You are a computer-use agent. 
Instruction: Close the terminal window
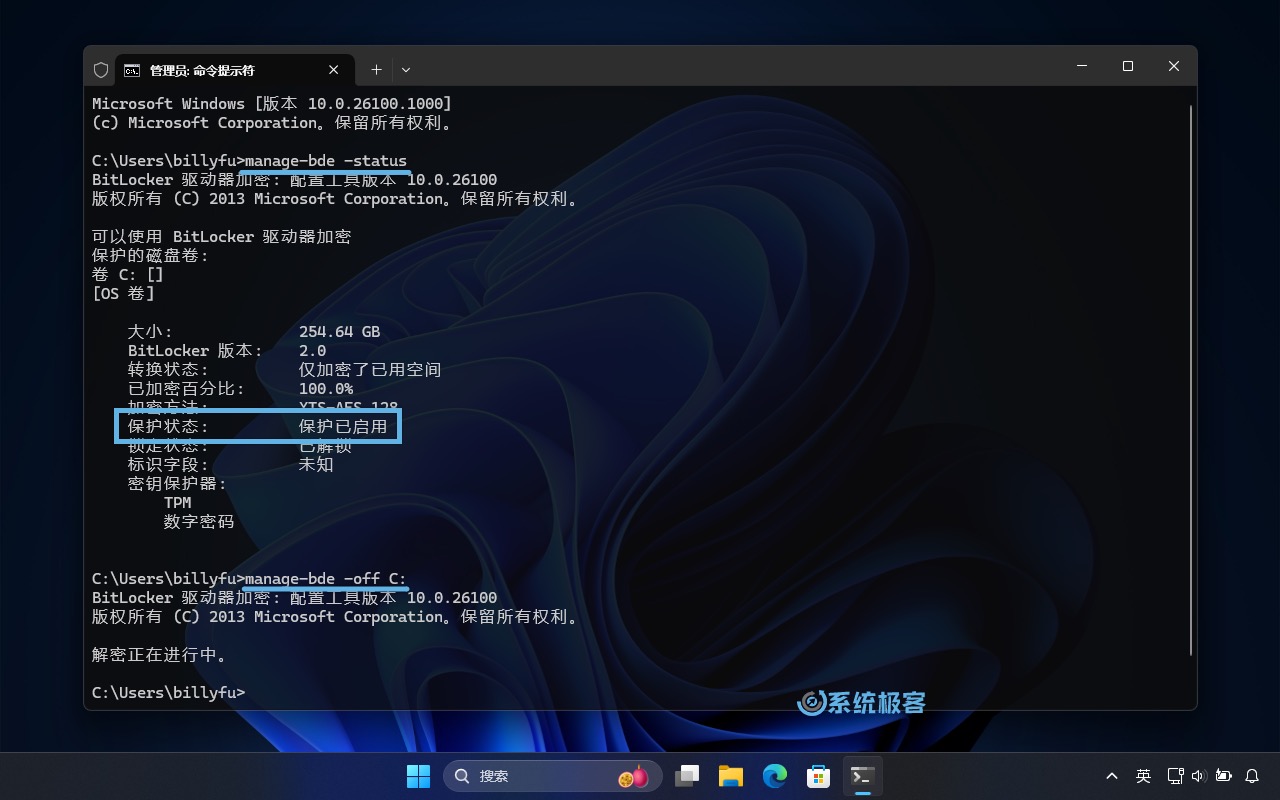coord(1174,66)
